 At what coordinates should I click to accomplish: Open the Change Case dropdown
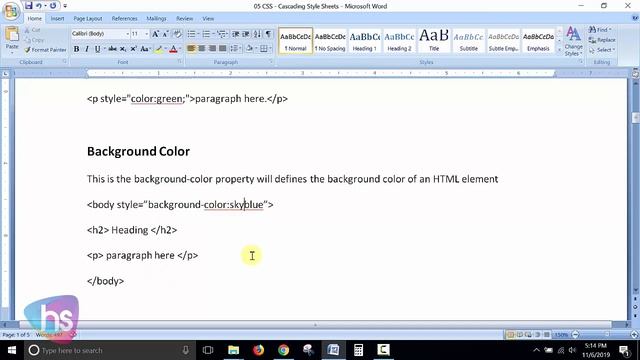pos(145,49)
